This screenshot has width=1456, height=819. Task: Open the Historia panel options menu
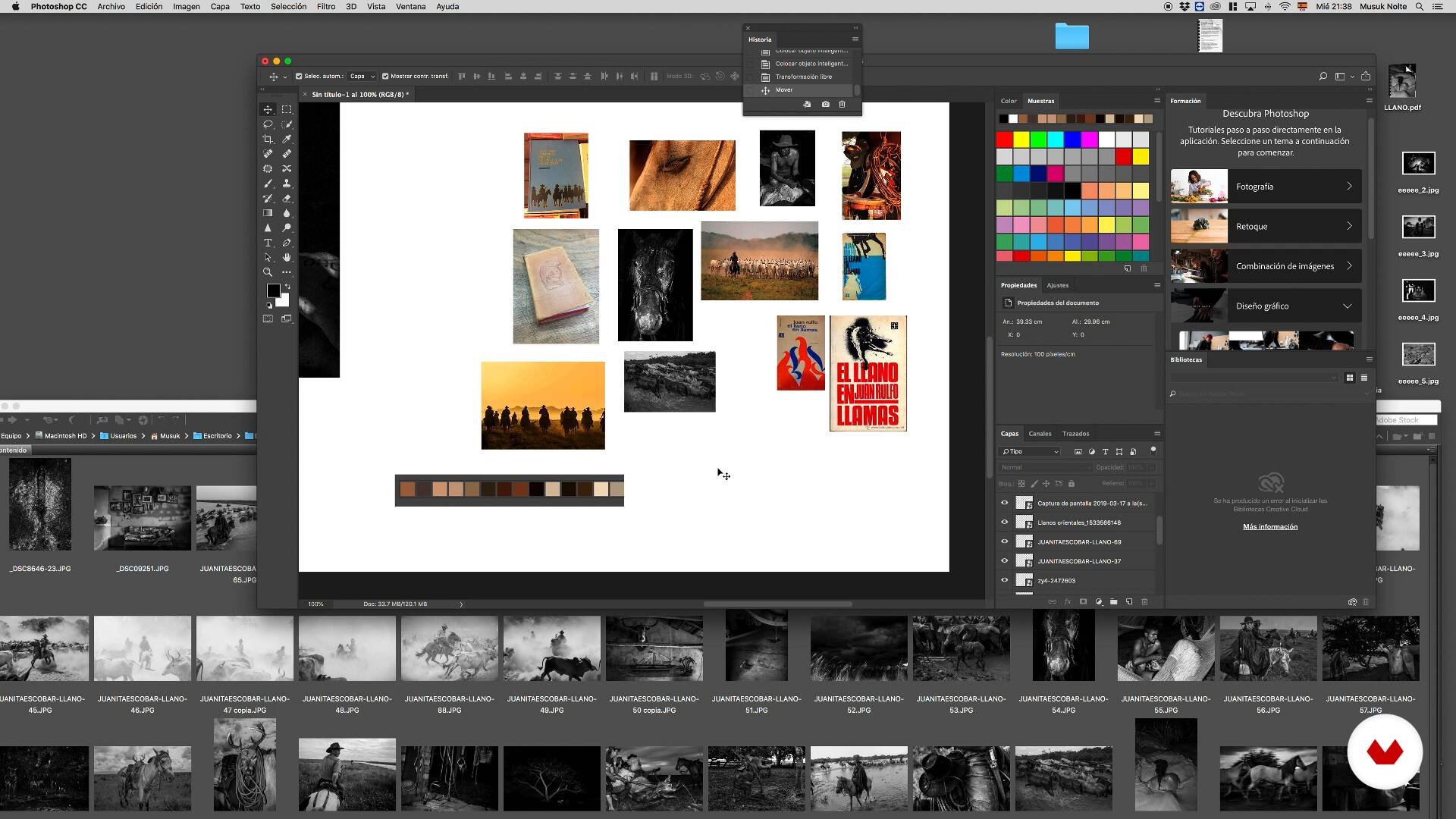click(855, 39)
